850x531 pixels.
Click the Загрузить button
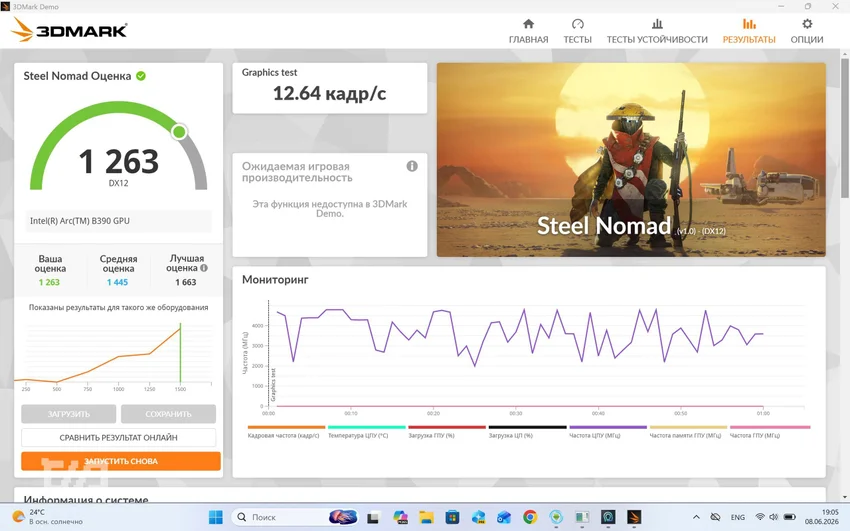68,414
